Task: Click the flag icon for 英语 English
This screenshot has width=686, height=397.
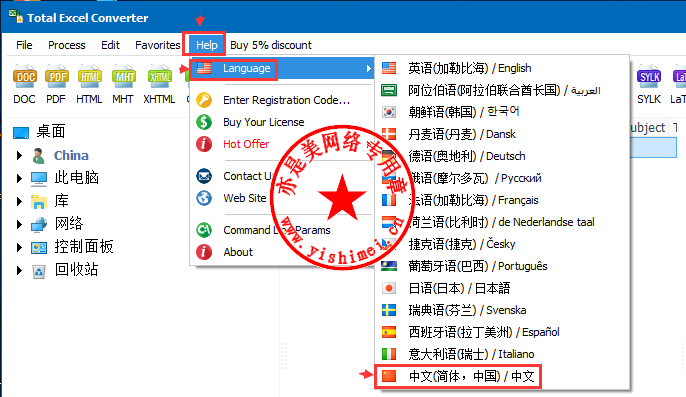Action: click(x=388, y=68)
